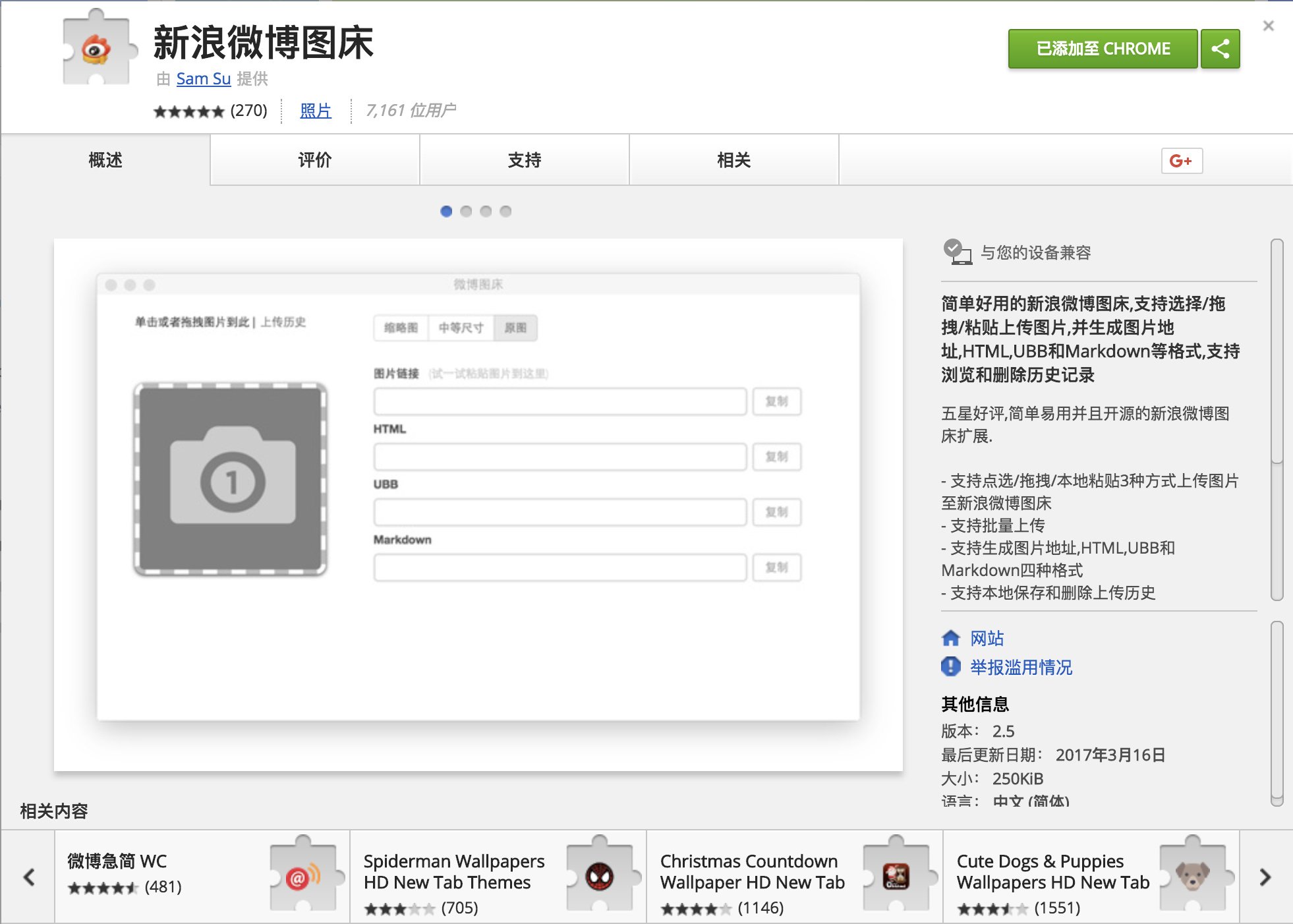Switch to the 支持 tab
1293x924 pixels.
(x=524, y=160)
